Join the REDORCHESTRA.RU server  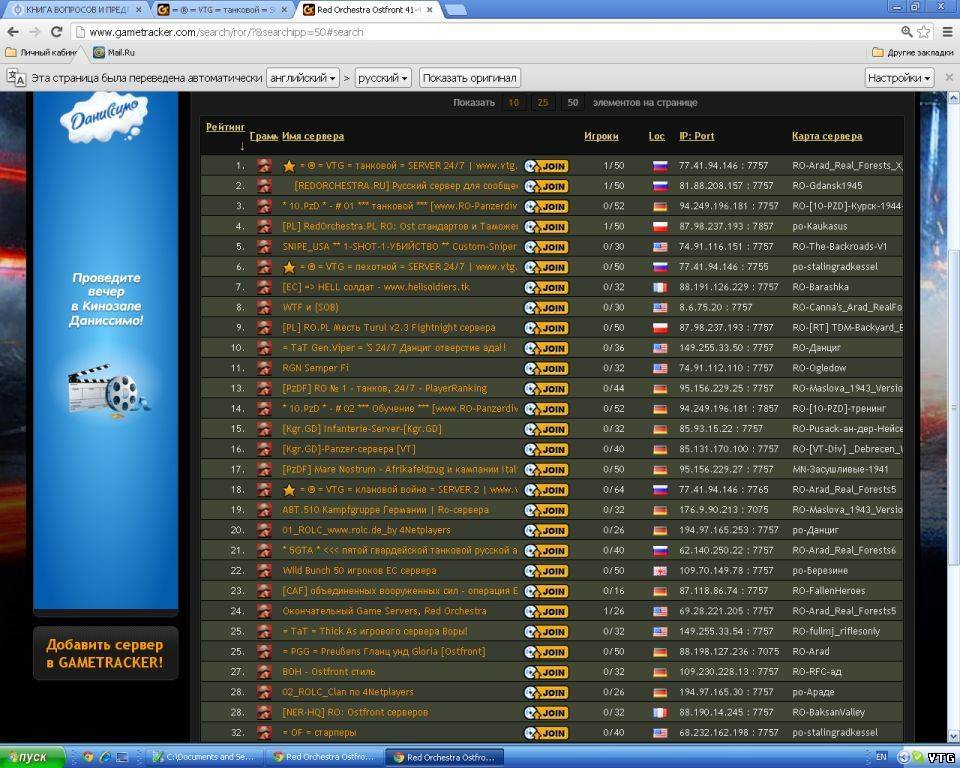(546, 186)
